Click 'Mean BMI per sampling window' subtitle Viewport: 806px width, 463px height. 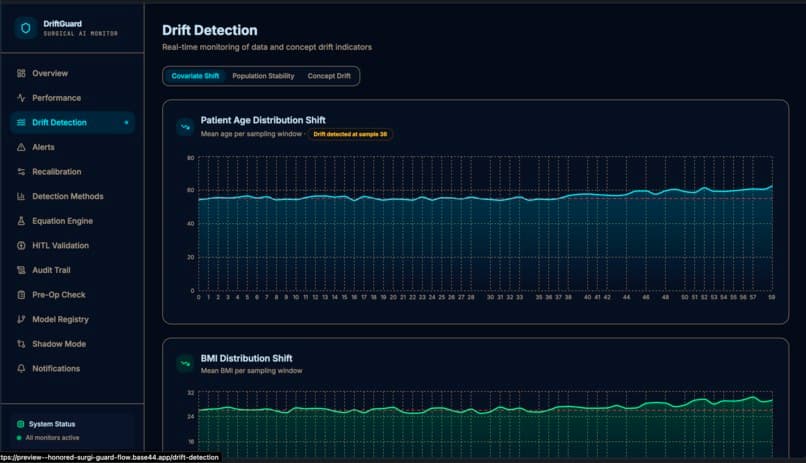(x=251, y=371)
